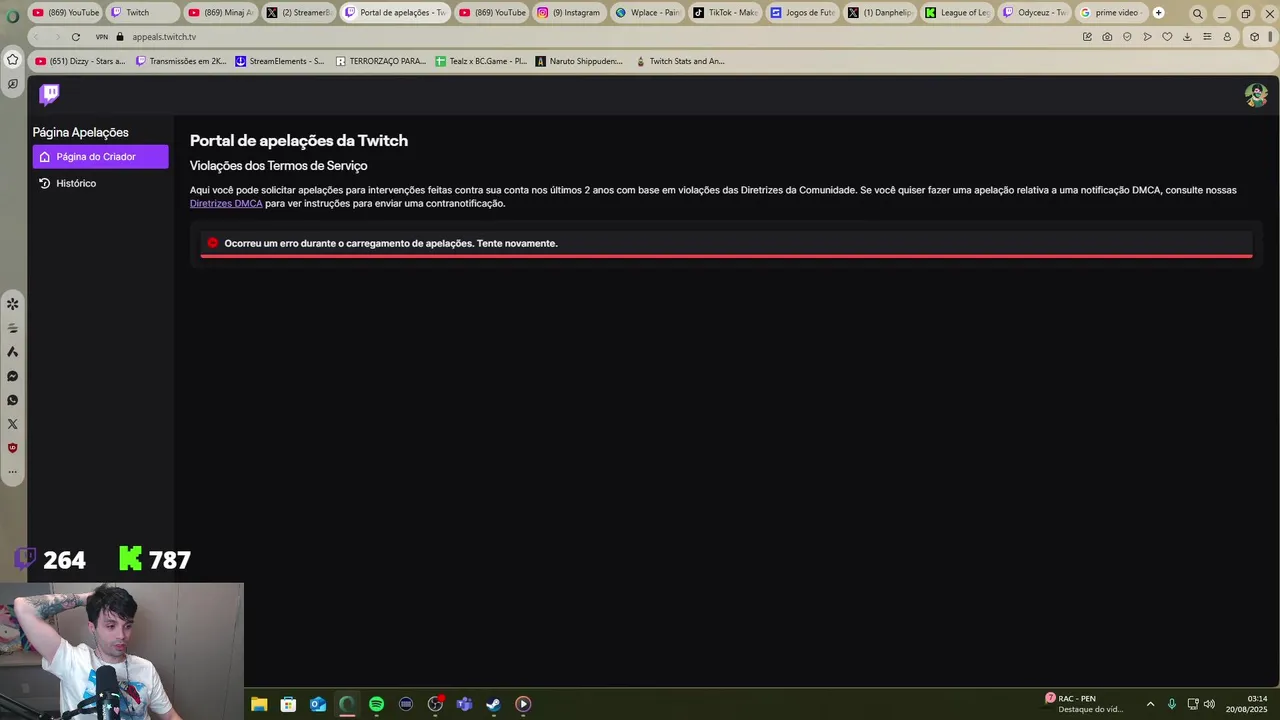Switch to the TikTok - Make tab
This screenshot has height=720, width=1280.
[x=725, y=13]
